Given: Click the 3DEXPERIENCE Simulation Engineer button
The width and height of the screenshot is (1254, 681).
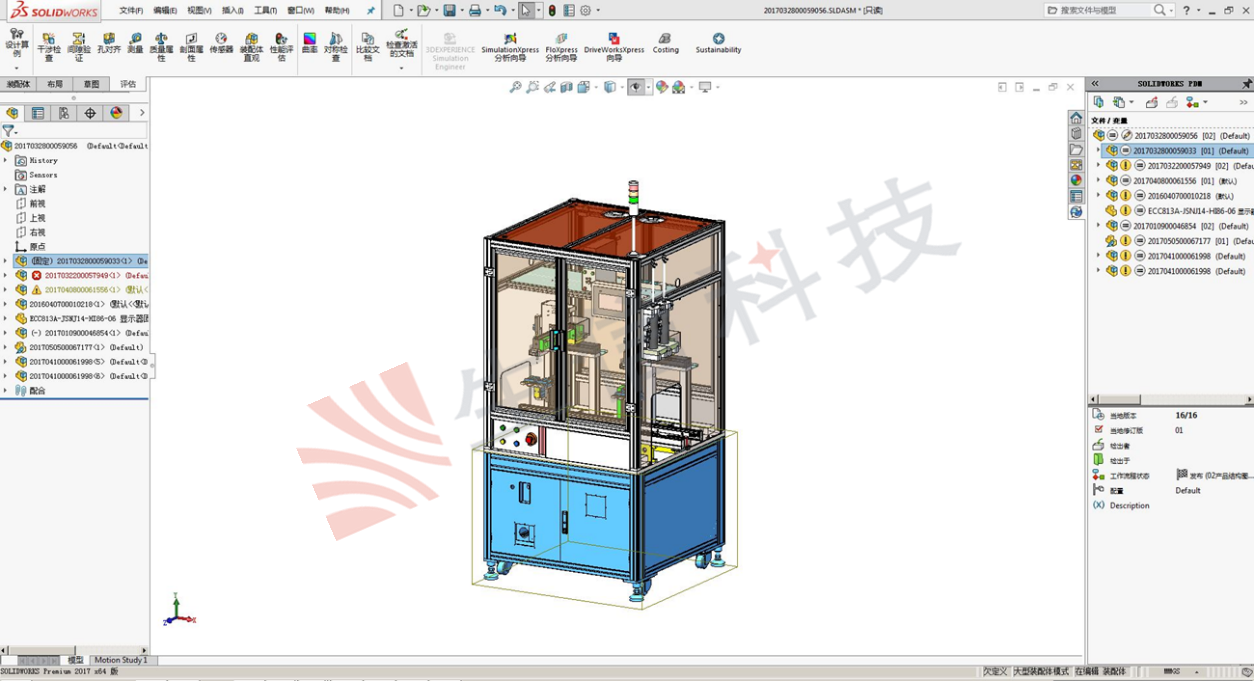Looking at the screenshot, I should click(450, 51).
